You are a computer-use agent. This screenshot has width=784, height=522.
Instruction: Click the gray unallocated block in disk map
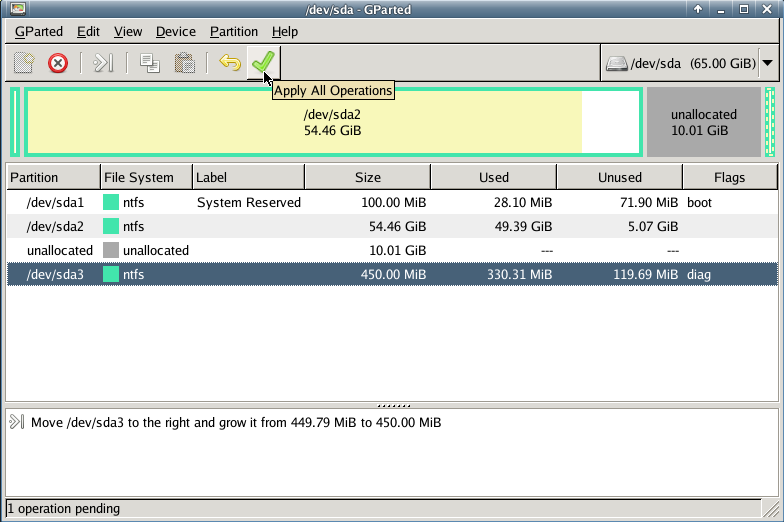[x=703, y=122]
